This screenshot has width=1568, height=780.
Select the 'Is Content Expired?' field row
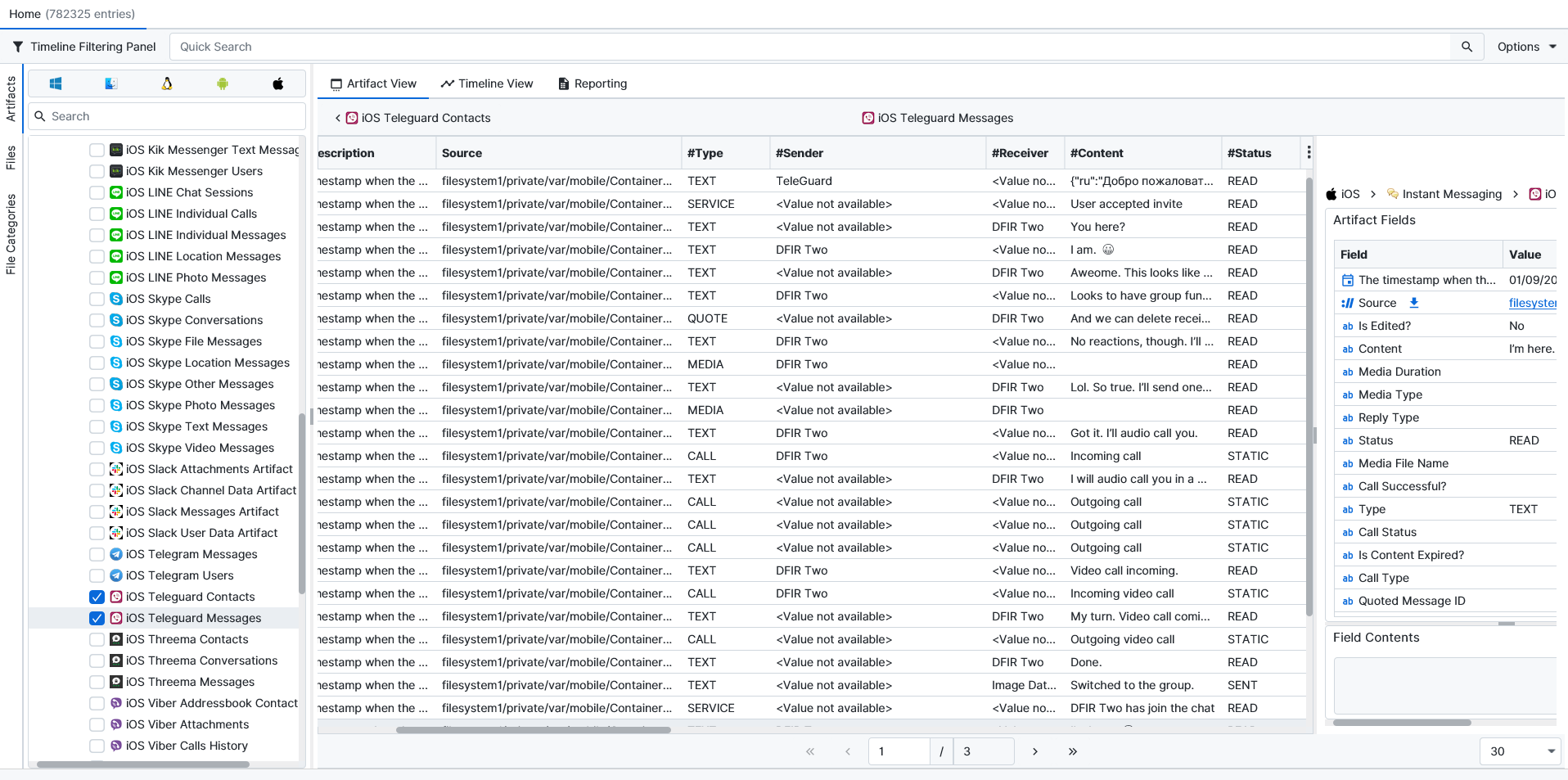click(1445, 555)
